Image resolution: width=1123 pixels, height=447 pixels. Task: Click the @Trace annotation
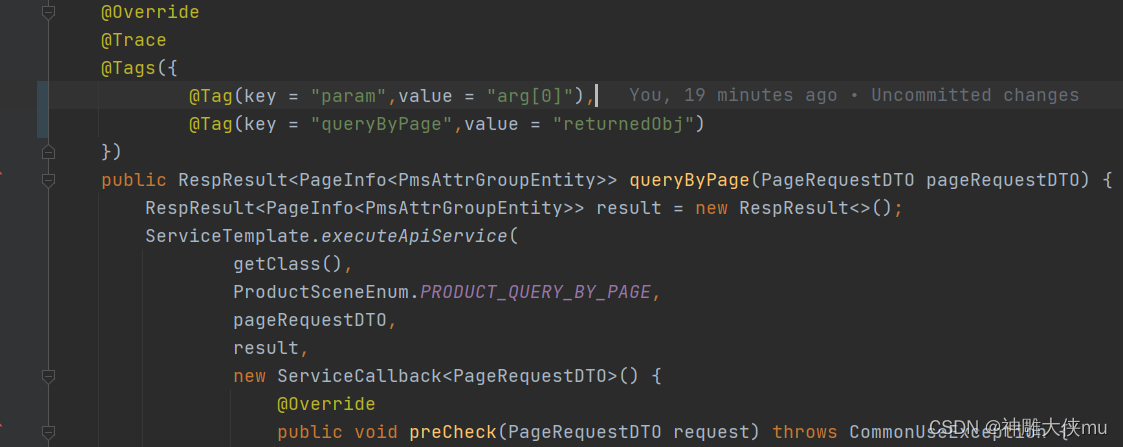(133, 40)
